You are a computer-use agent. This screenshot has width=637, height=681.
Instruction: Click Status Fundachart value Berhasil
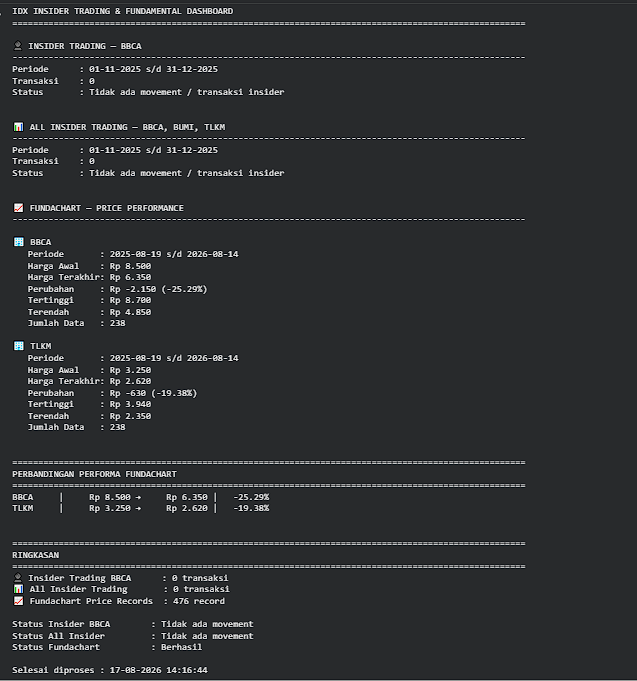pyautogui.click(x=182, y=647)
